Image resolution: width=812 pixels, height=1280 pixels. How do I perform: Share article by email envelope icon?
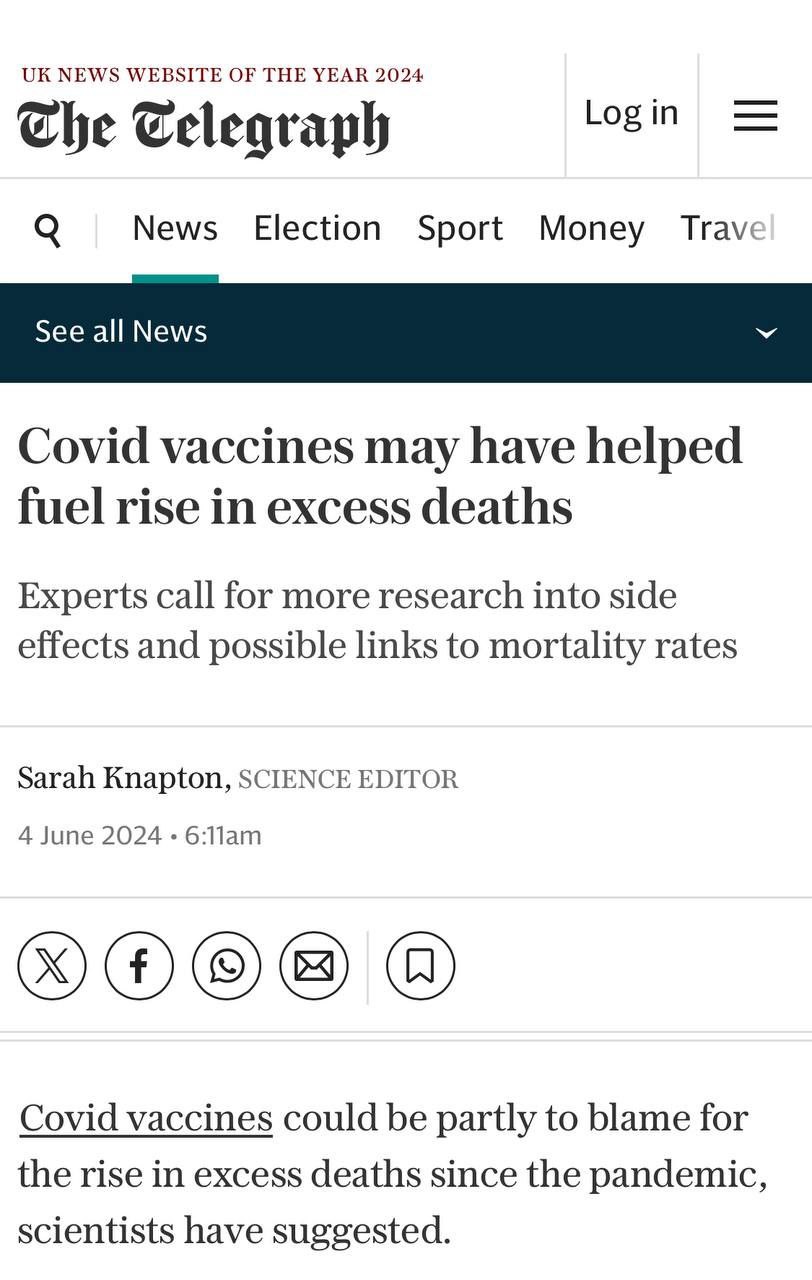(314, 966)
